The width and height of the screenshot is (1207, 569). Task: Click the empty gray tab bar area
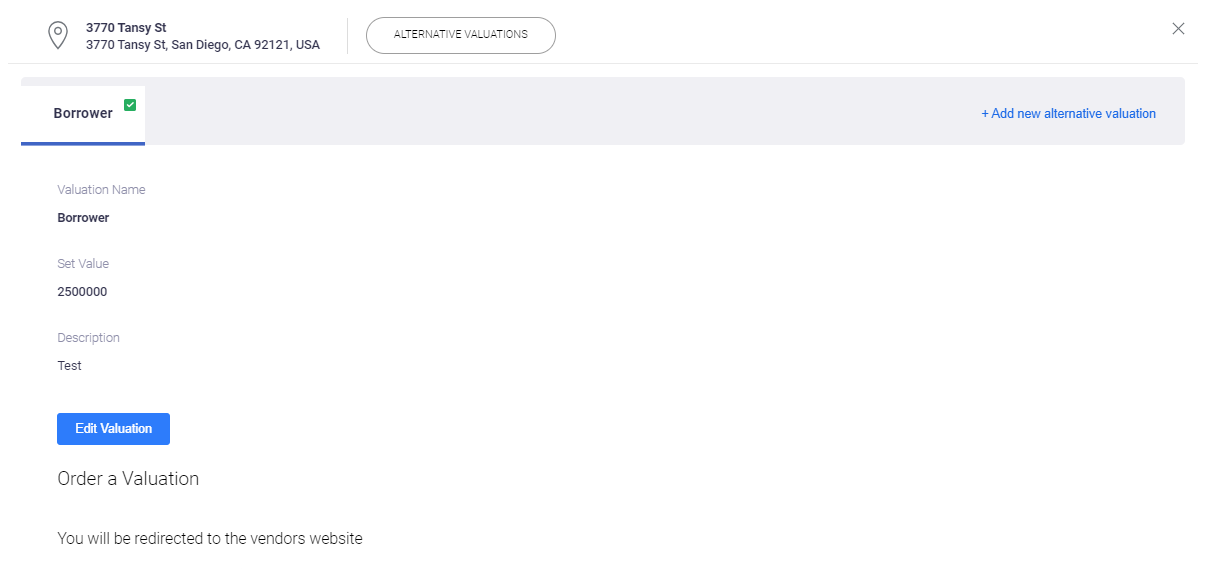click(560, 113)
